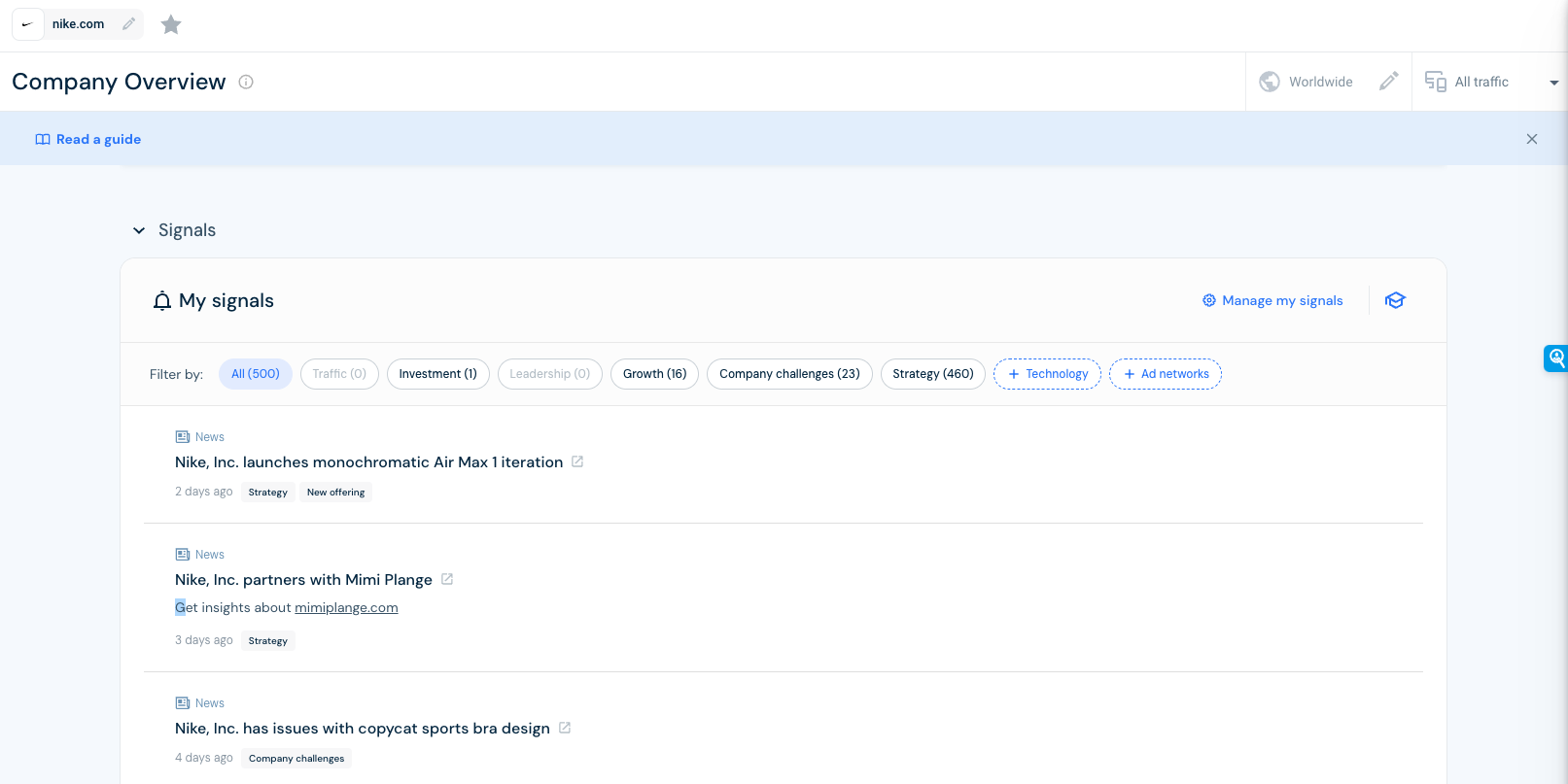Filter signals by Investment (1)

coord(438,374)
